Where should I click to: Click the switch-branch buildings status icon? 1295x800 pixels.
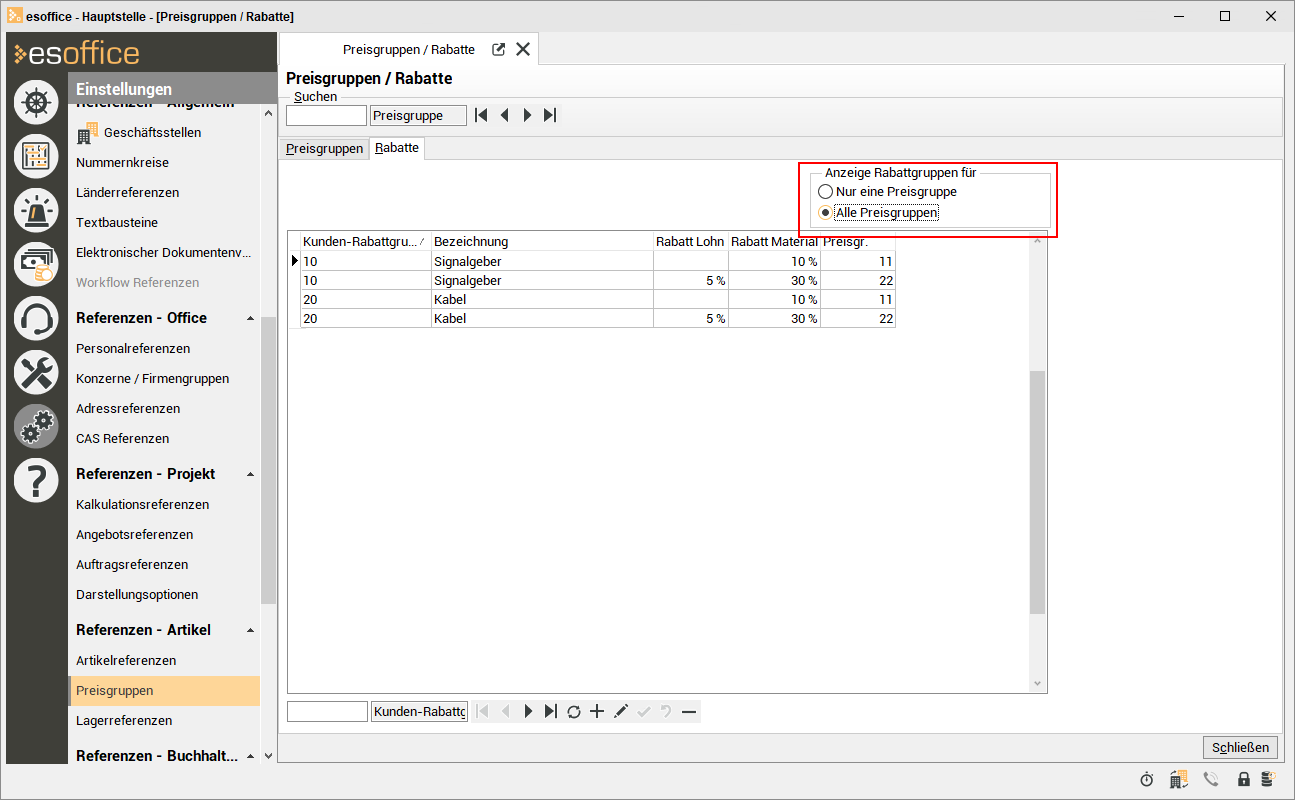click(x=1178, y=779)
